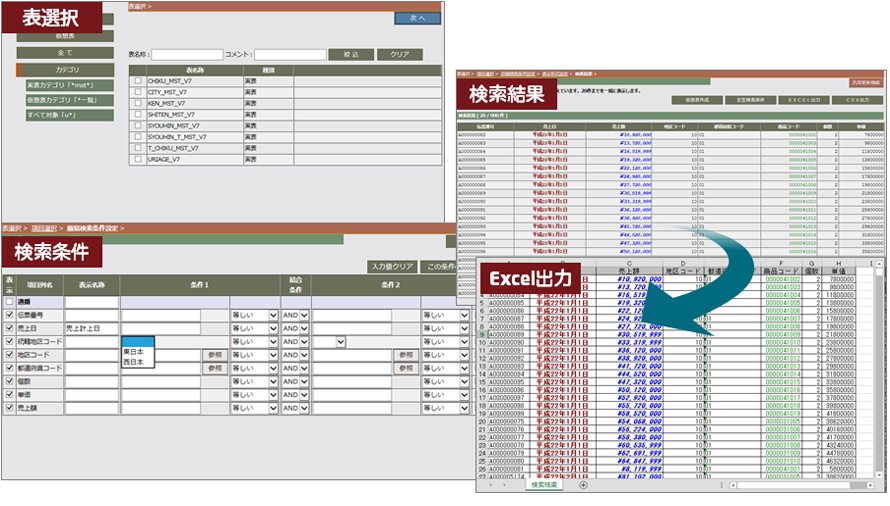Click EXCEL出力 button in search results
890x506 pixels.
803,100
